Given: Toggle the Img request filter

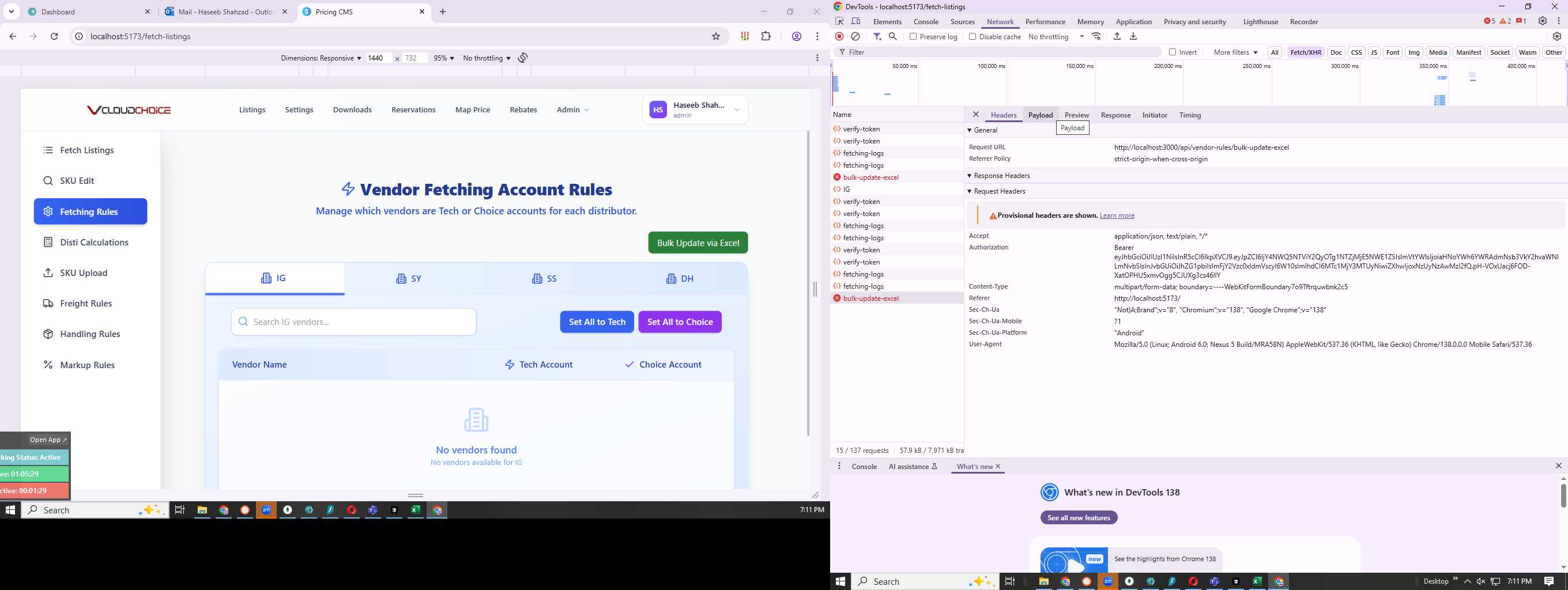Looking at the screenshot, I should click(x=1414, y=52).
